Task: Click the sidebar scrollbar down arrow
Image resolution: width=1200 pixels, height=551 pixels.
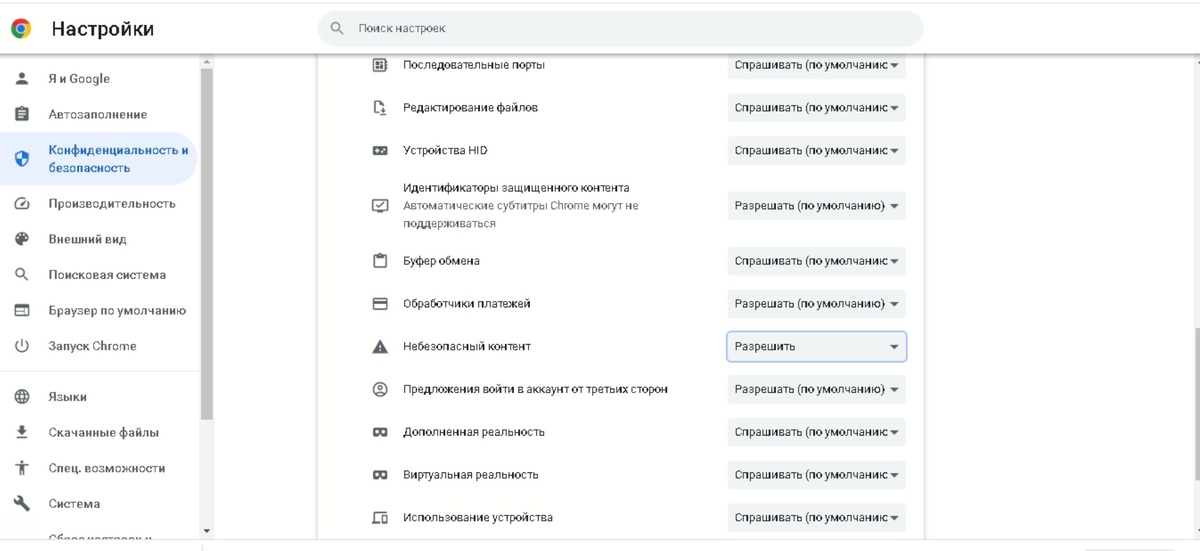Action: coord(207,531)
